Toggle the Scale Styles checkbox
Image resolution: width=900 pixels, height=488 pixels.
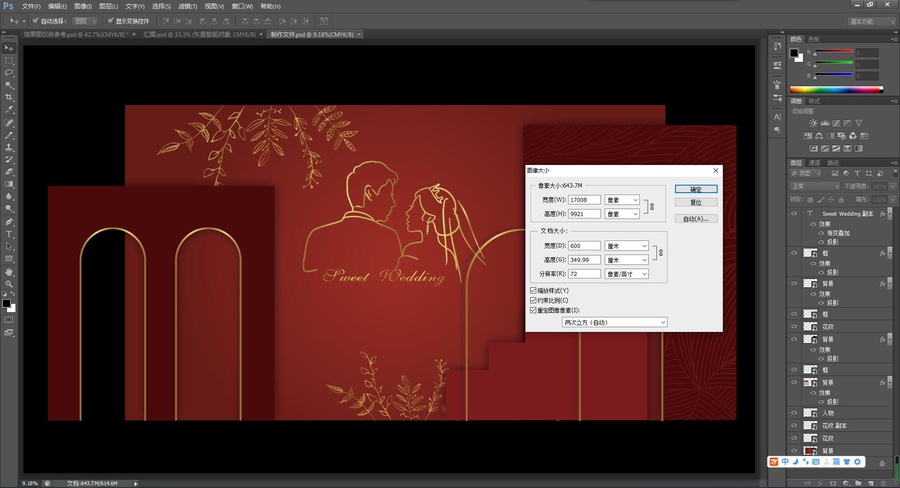[533, 291]
